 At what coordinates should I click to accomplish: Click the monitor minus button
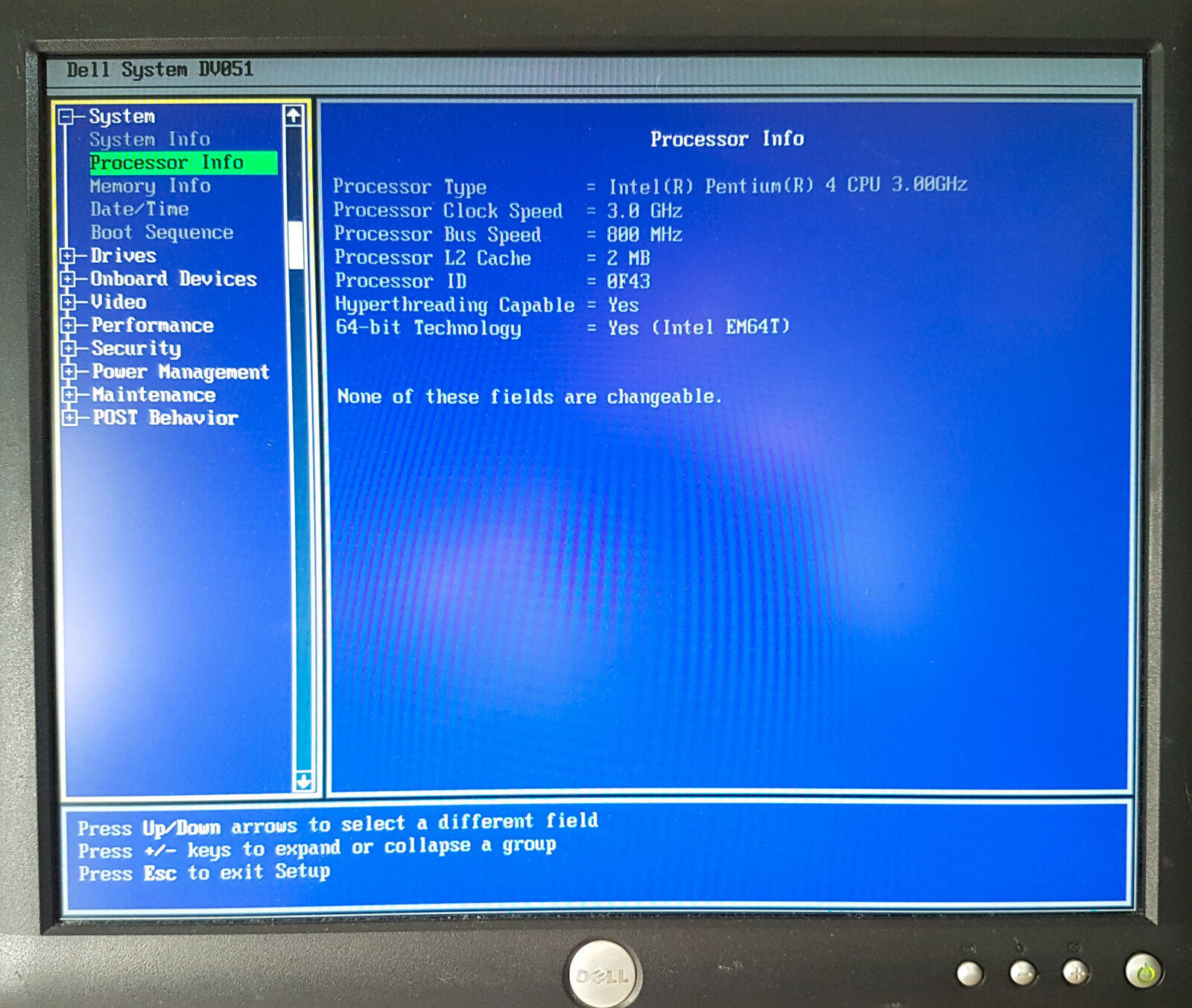click(x=1022, y=973)
